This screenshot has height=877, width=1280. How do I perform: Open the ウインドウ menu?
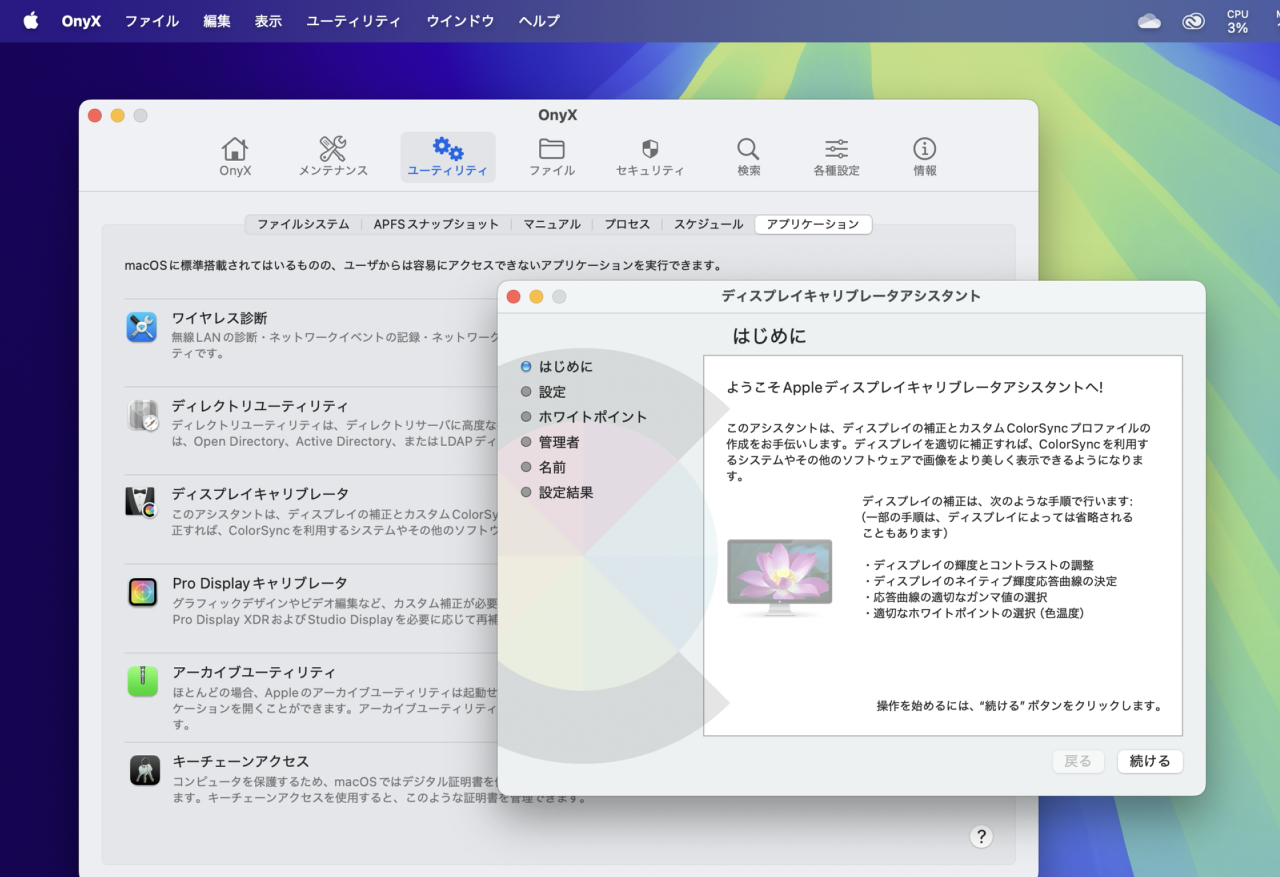tap(460, 21)
